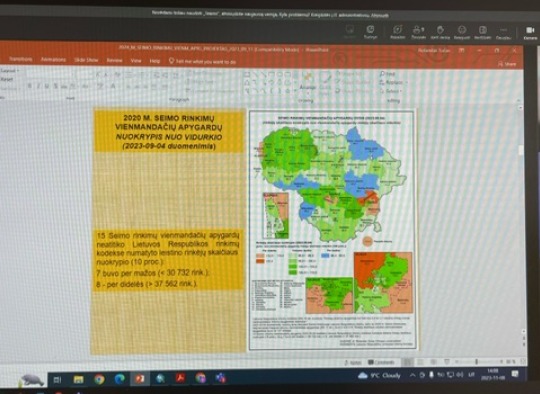Image resolution: width=540 pixels, height=394 pixels.
Task: Open the Quick Styles gallery
Action: (325, 83)
